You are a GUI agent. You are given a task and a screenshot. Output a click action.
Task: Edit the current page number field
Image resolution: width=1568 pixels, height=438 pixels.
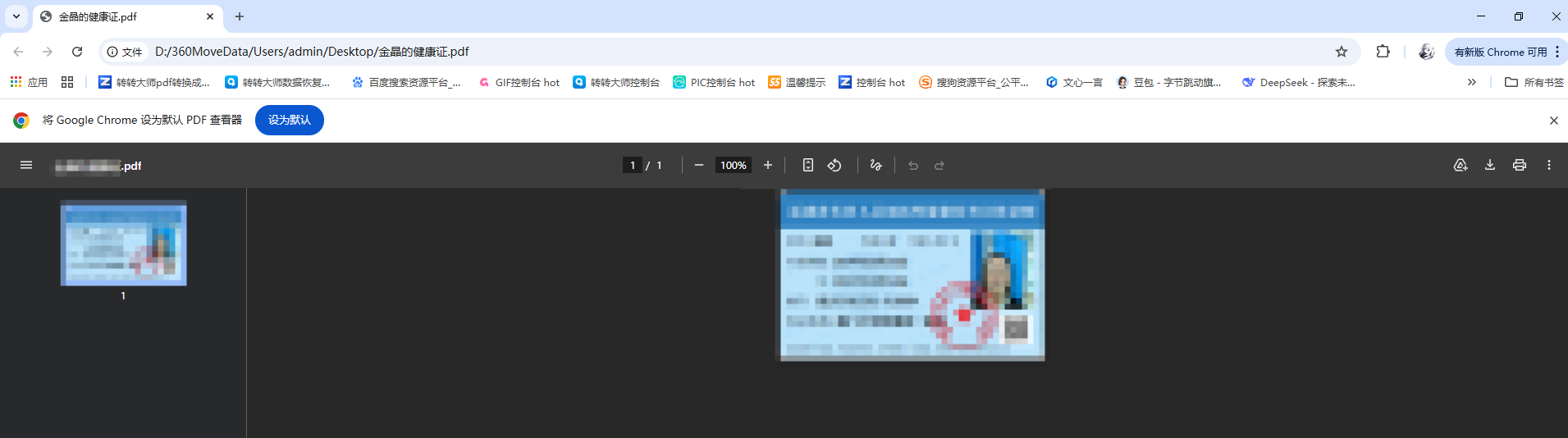tap(633, 165)
